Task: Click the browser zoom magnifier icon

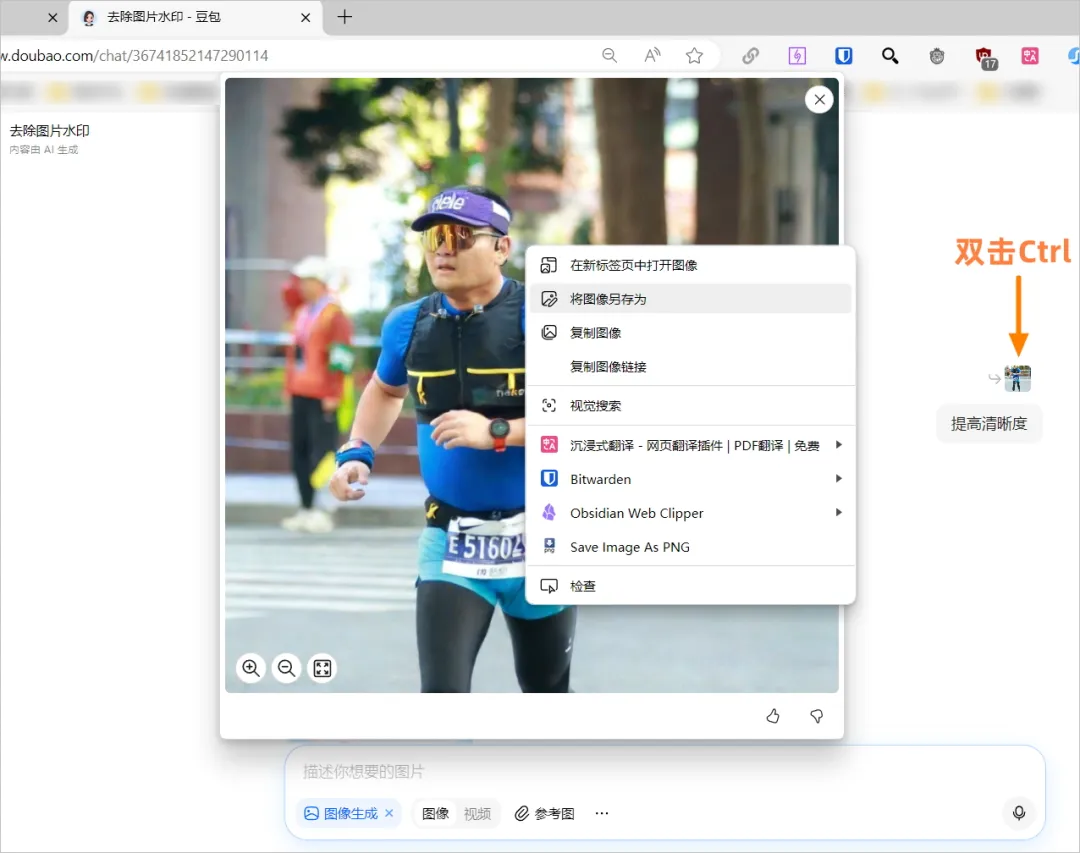Action: pyautogui.click(x=610, y=56)
